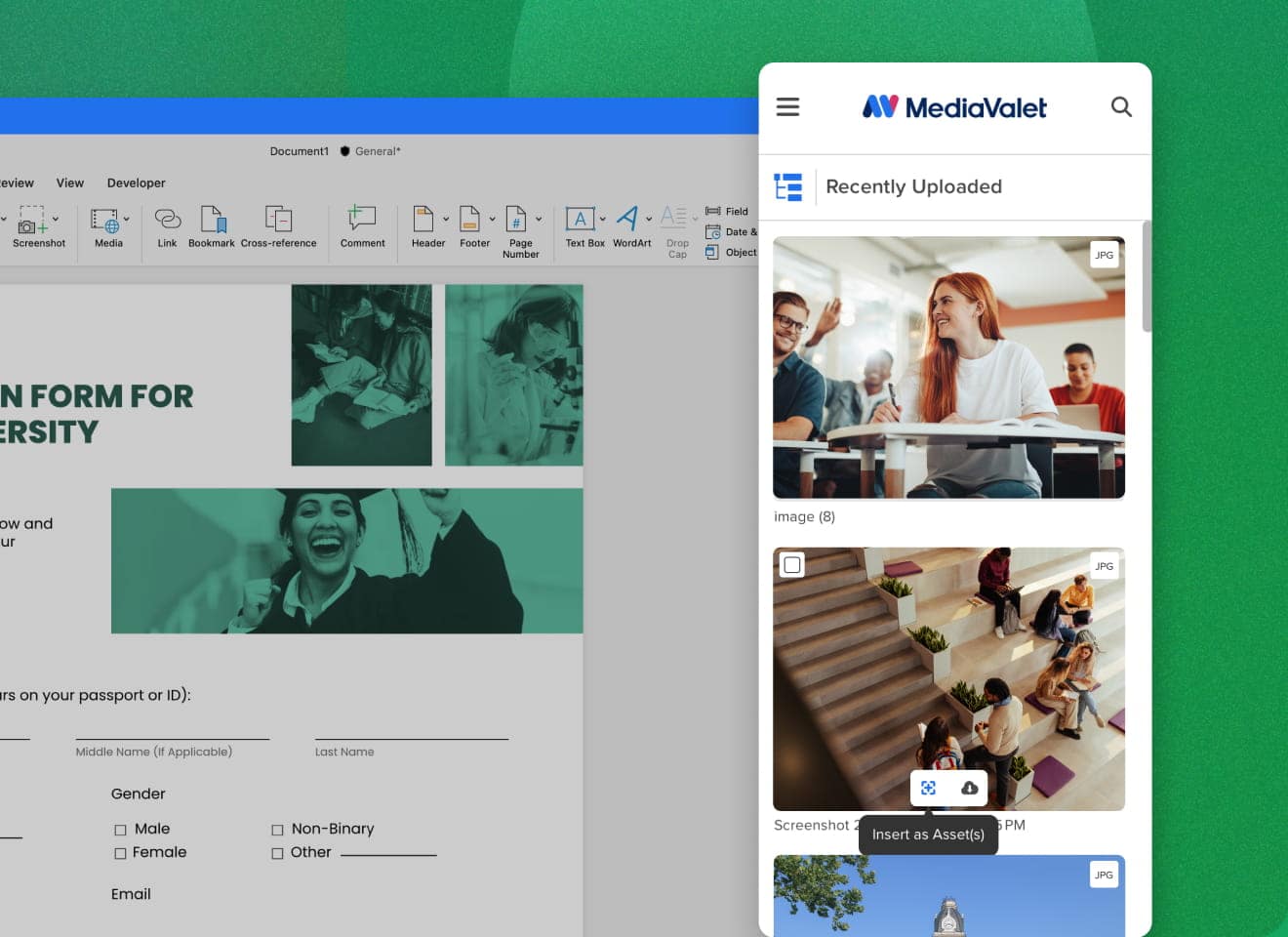
Task: Click the Drop Cap icon
Action: [673, 219]
